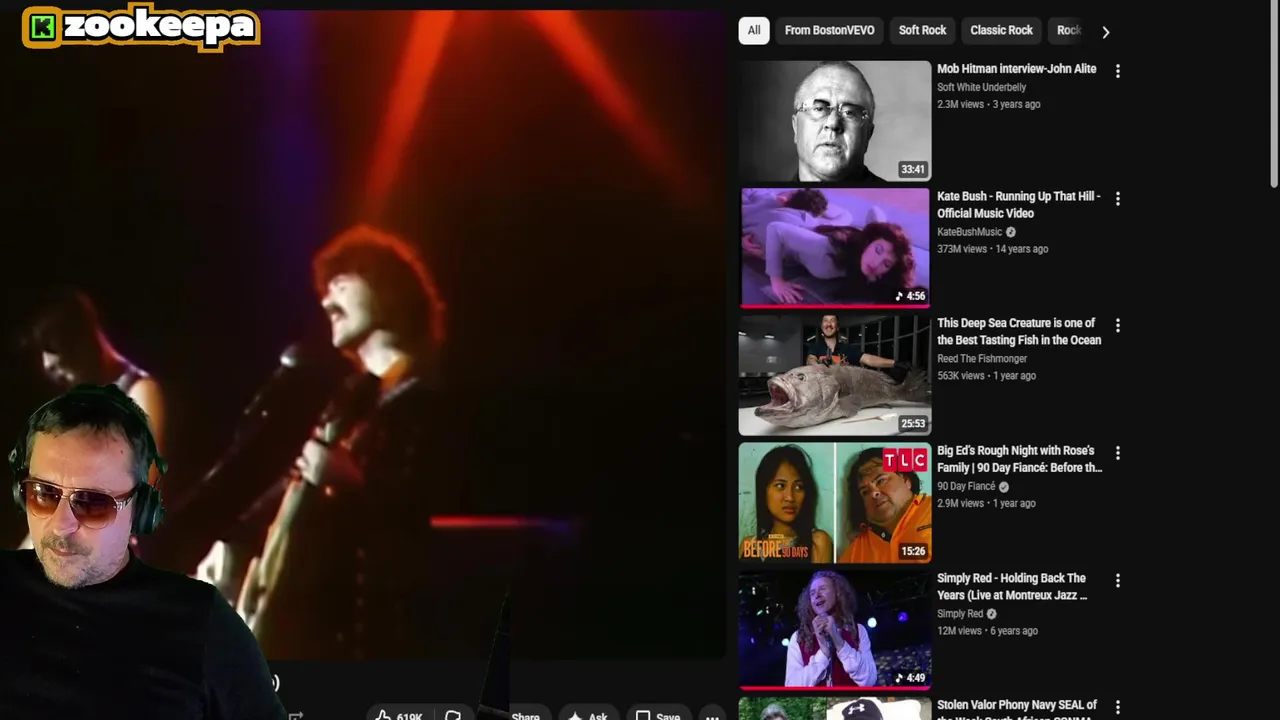The image size is (1280, 720).
Task: Click '12M views • 6 years ago' text
Action: coord(987,631)
